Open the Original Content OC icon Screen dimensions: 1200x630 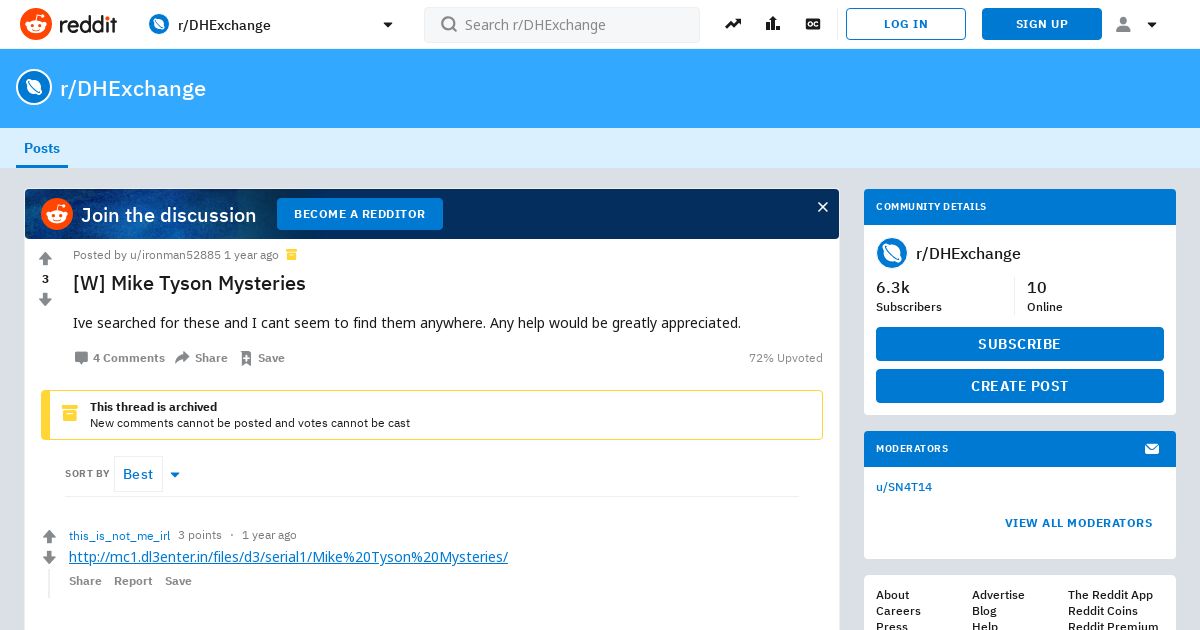click(x=813, y=24)
